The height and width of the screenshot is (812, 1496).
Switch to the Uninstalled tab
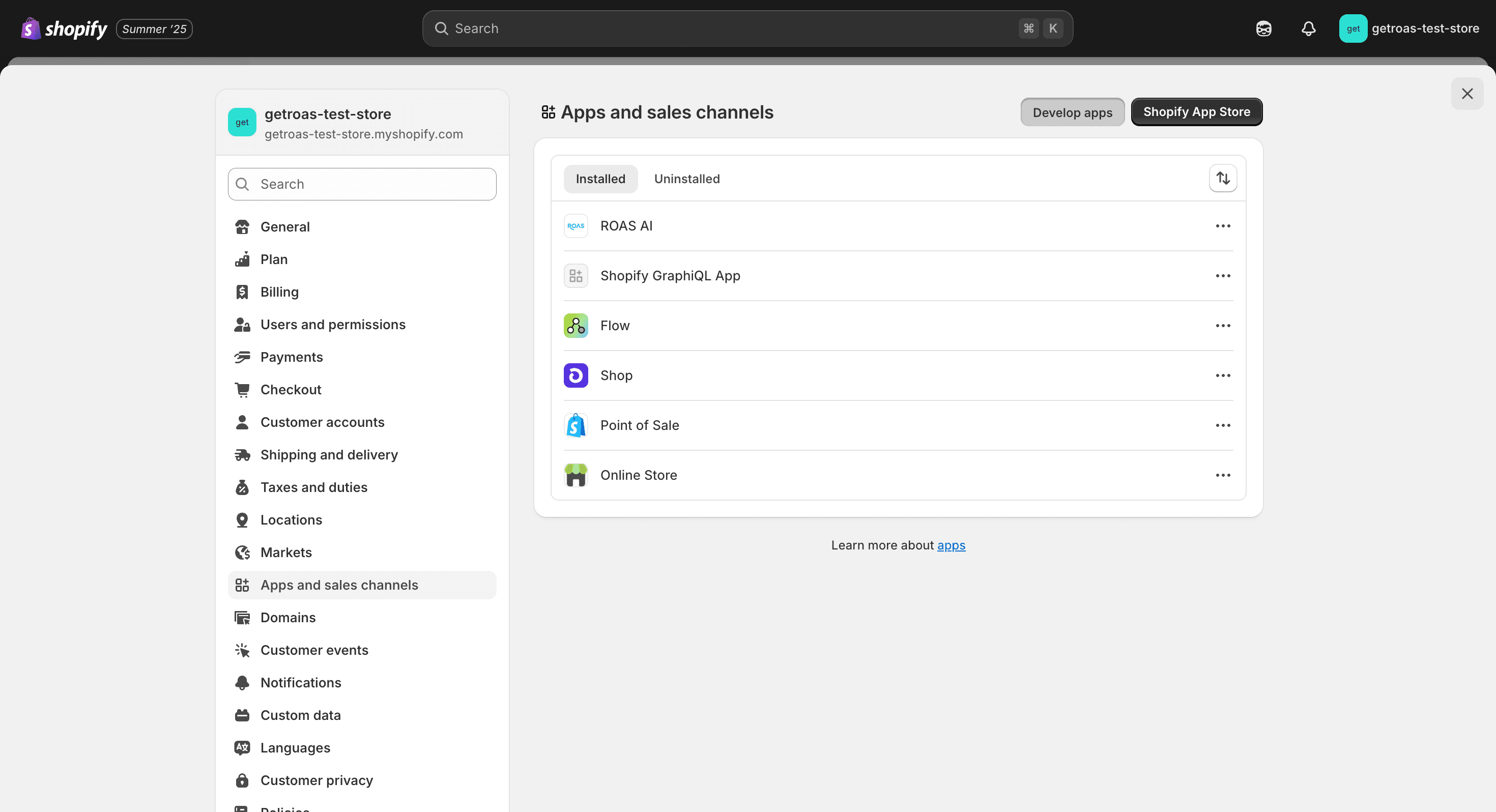[x=687, y=179]
